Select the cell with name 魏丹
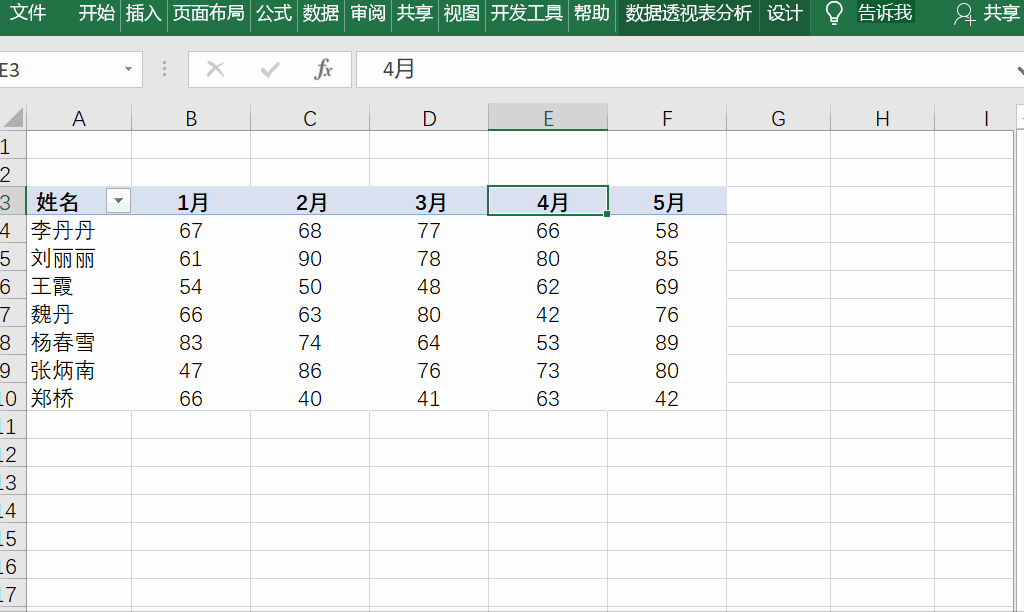 (x=79, y=314)
